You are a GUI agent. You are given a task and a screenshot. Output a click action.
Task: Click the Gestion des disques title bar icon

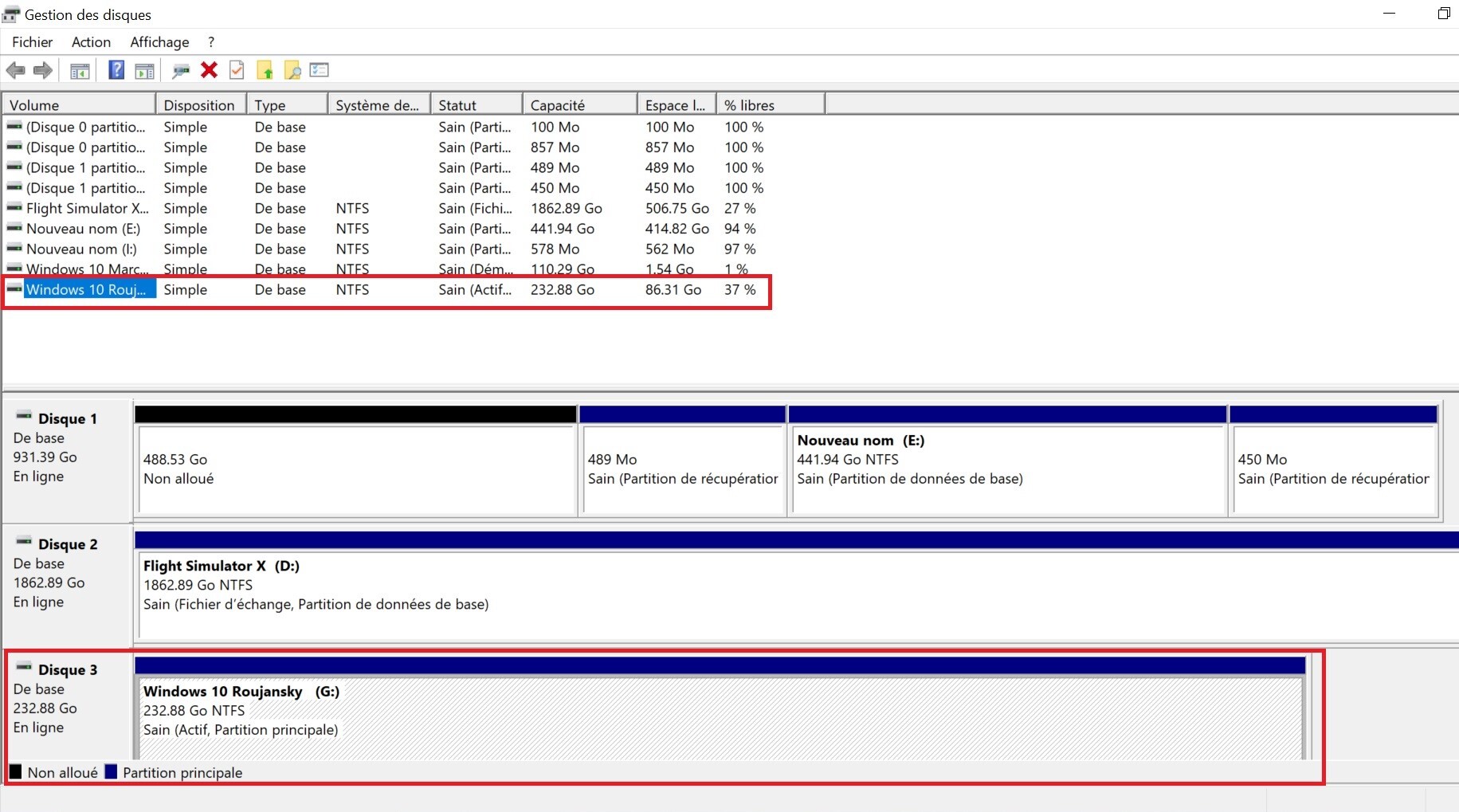click(11, 14)
